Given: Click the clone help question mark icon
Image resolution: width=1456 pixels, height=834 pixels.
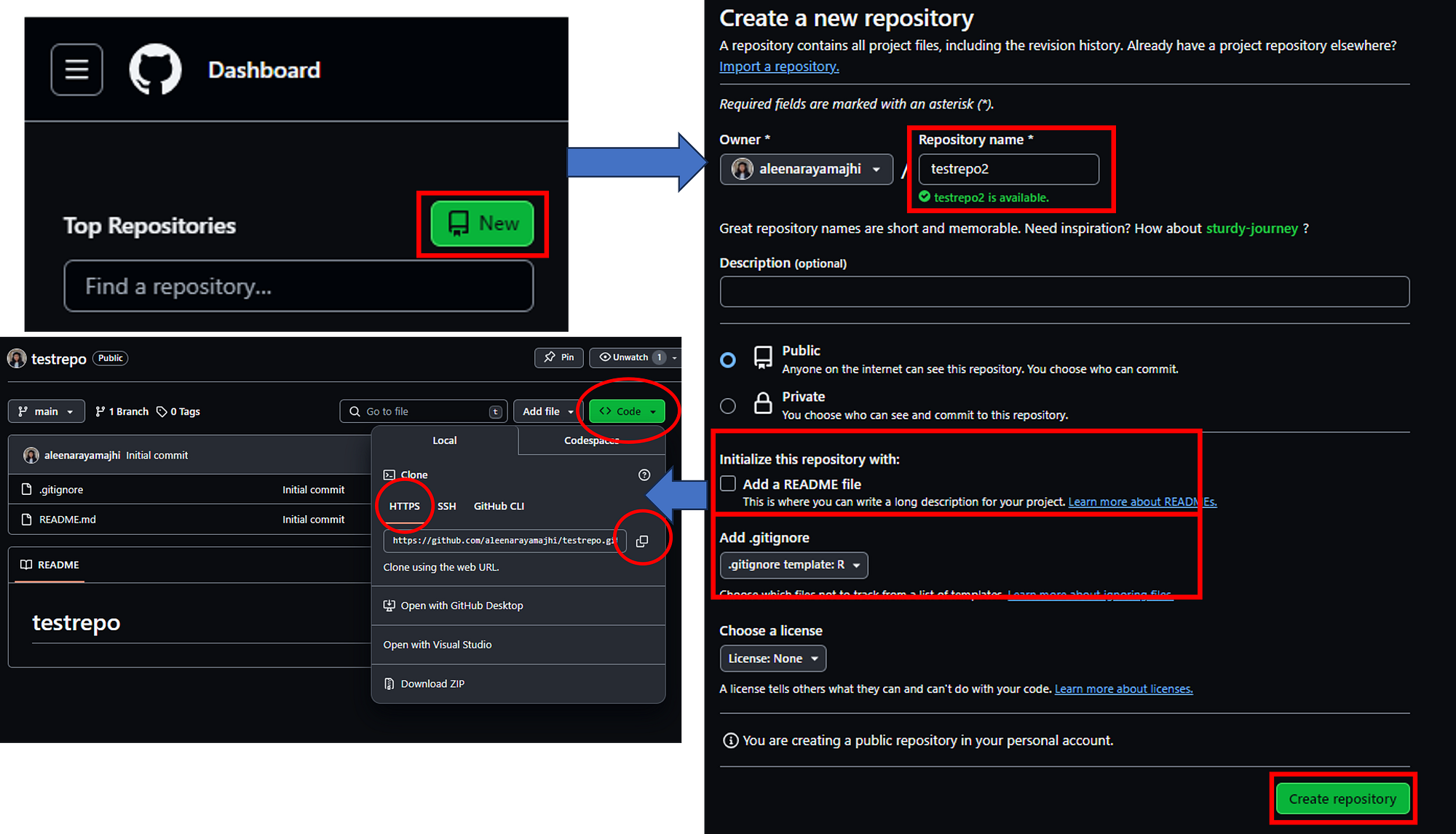Looking at the screenshot, I should coord(644,474).
